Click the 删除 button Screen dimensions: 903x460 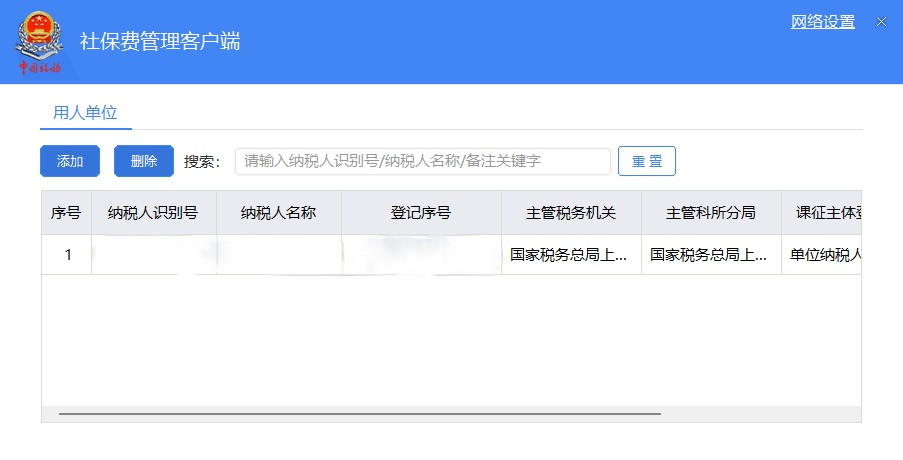144,161
